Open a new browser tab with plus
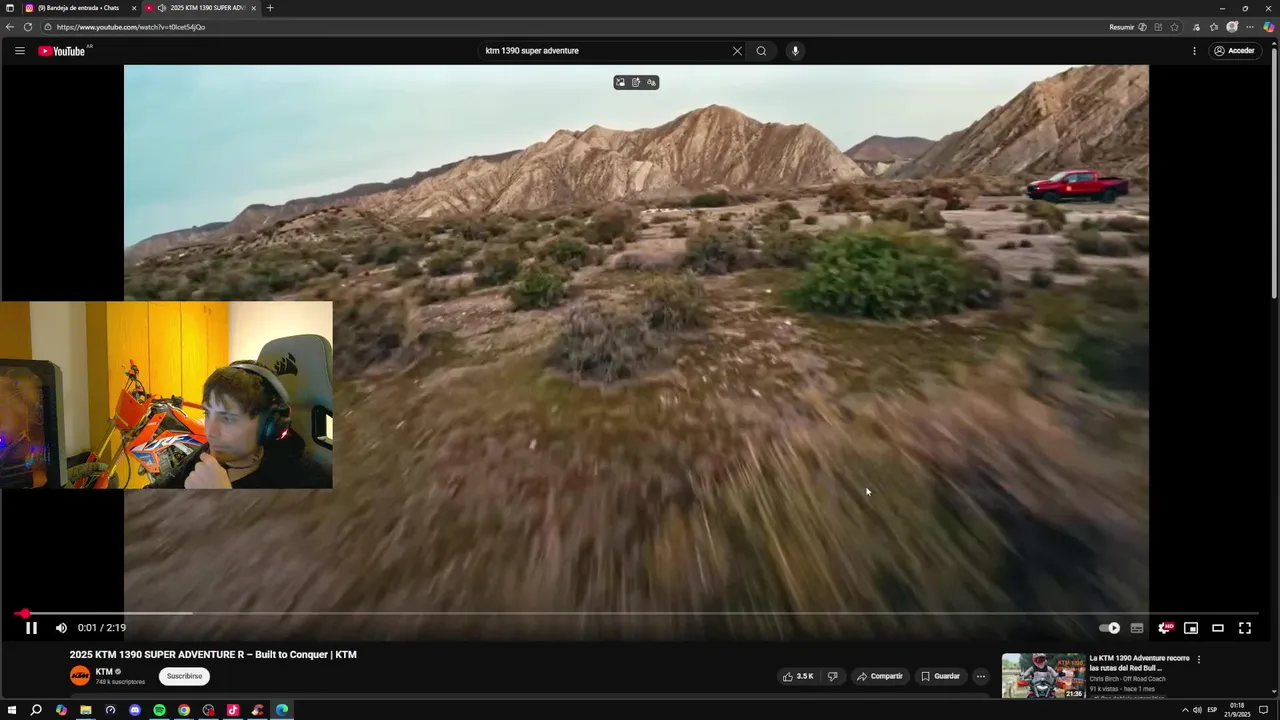 click(270, 8)
